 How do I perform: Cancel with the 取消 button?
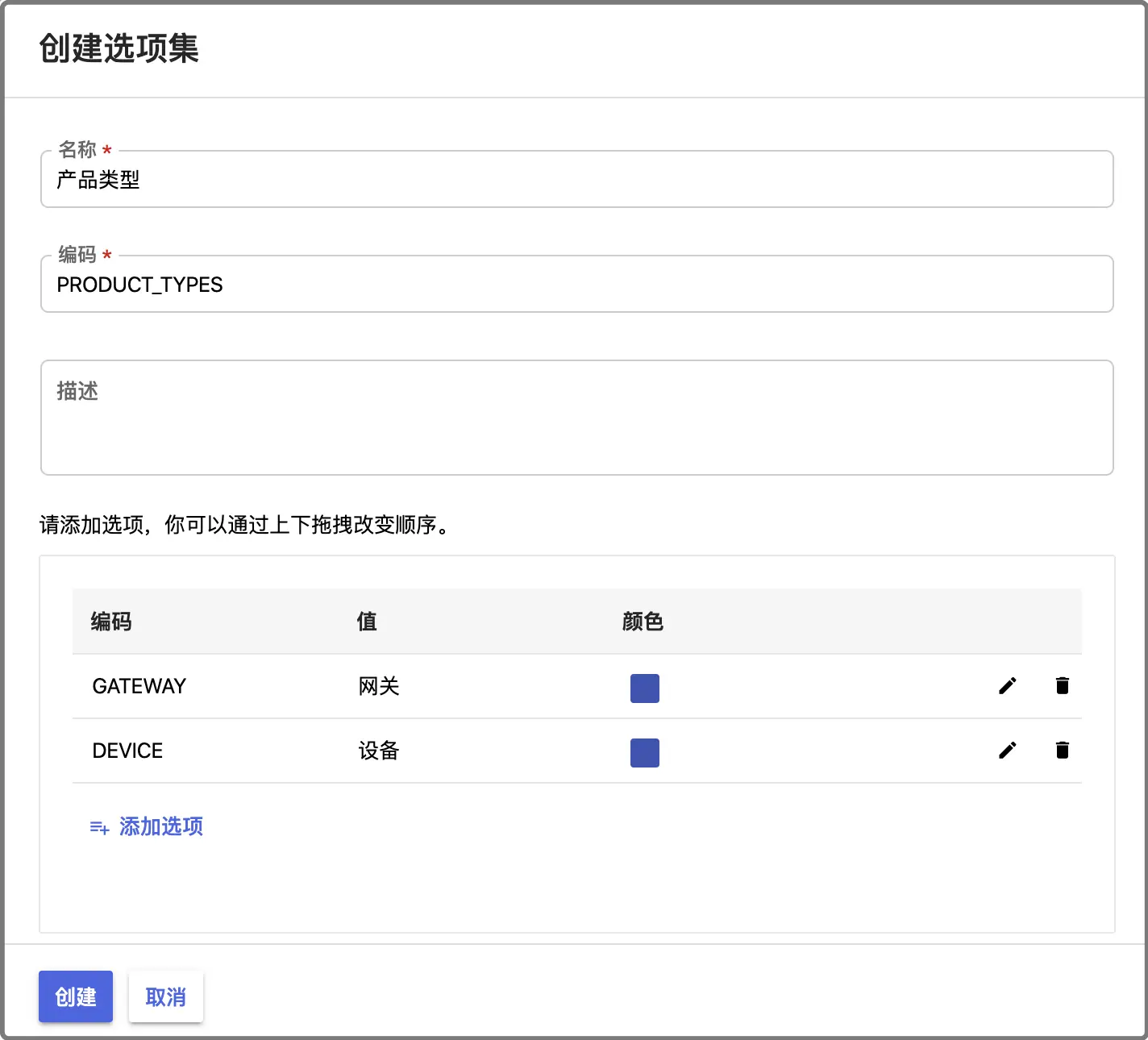click(166, 996)
